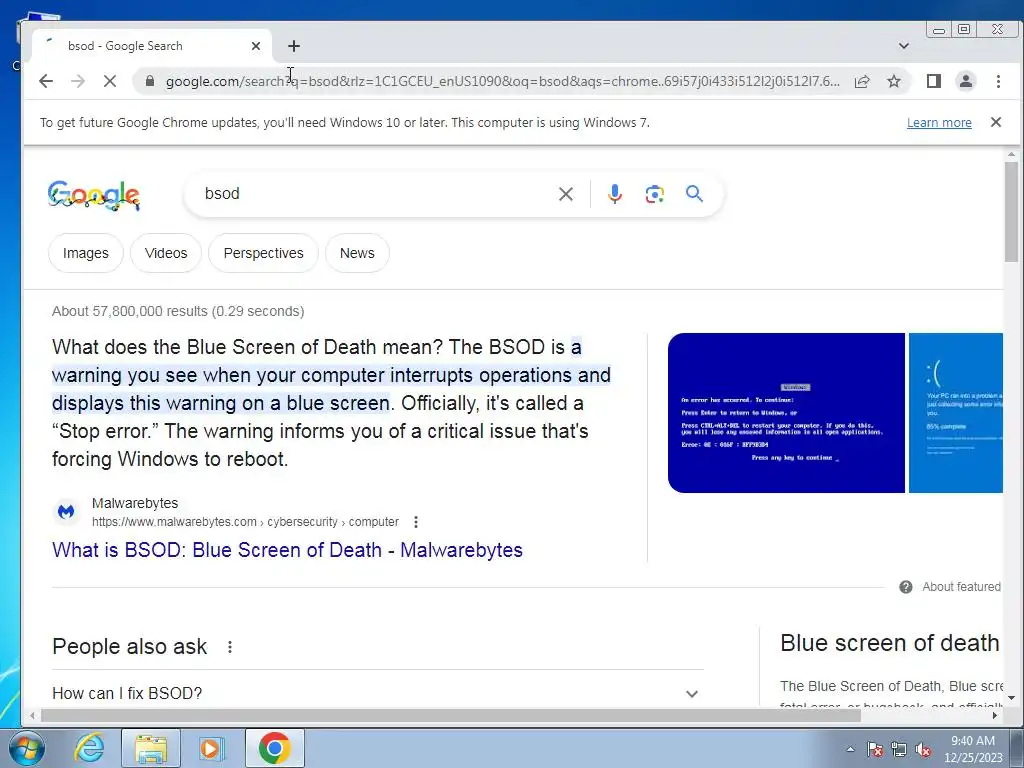Go back to the previous page

[46, 81]
